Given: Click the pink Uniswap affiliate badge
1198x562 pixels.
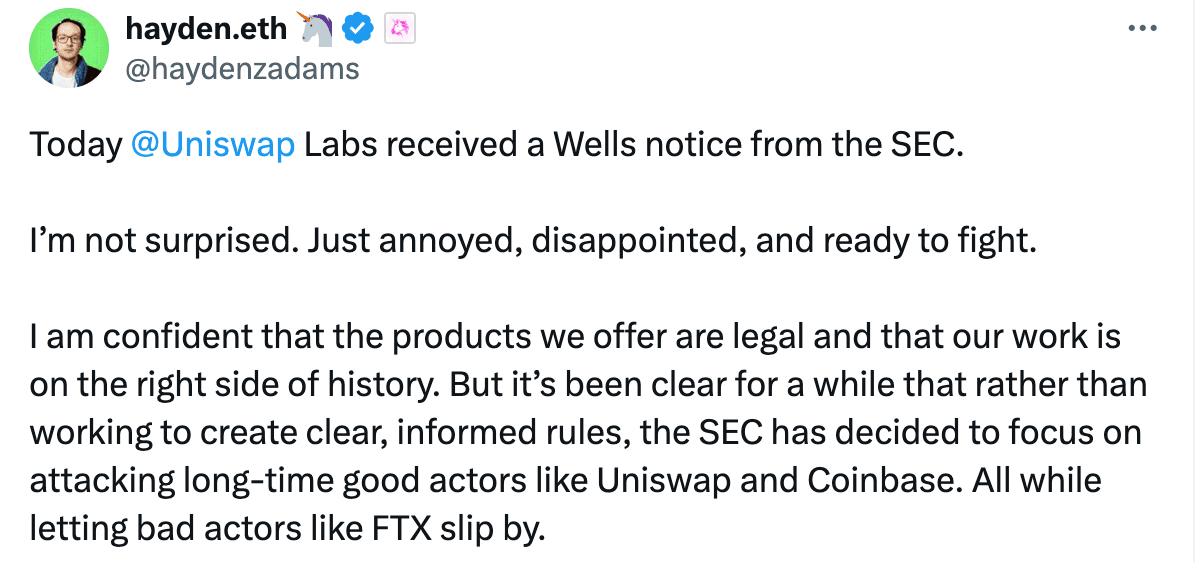Looking at the screenshot, I should (400, 29).
